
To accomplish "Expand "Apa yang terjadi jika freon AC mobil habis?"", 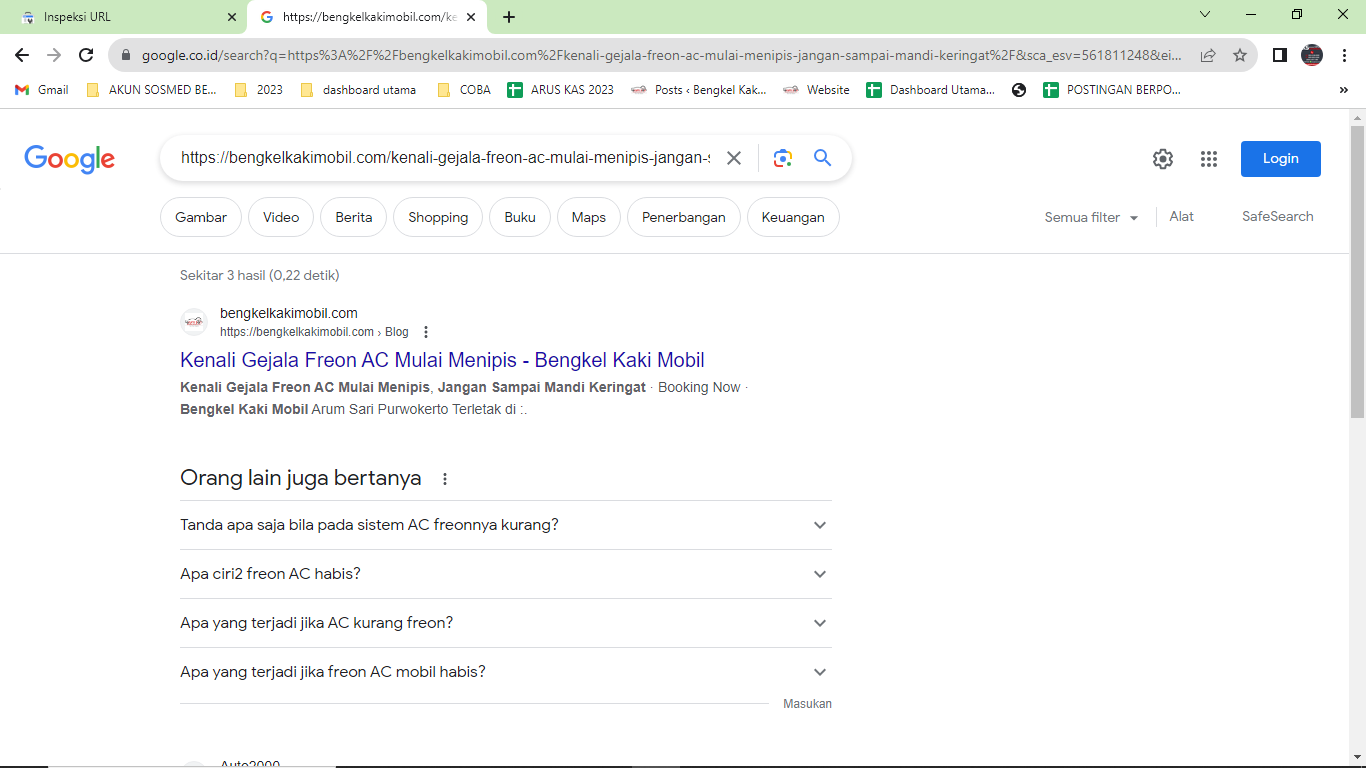I will point(506,672).
